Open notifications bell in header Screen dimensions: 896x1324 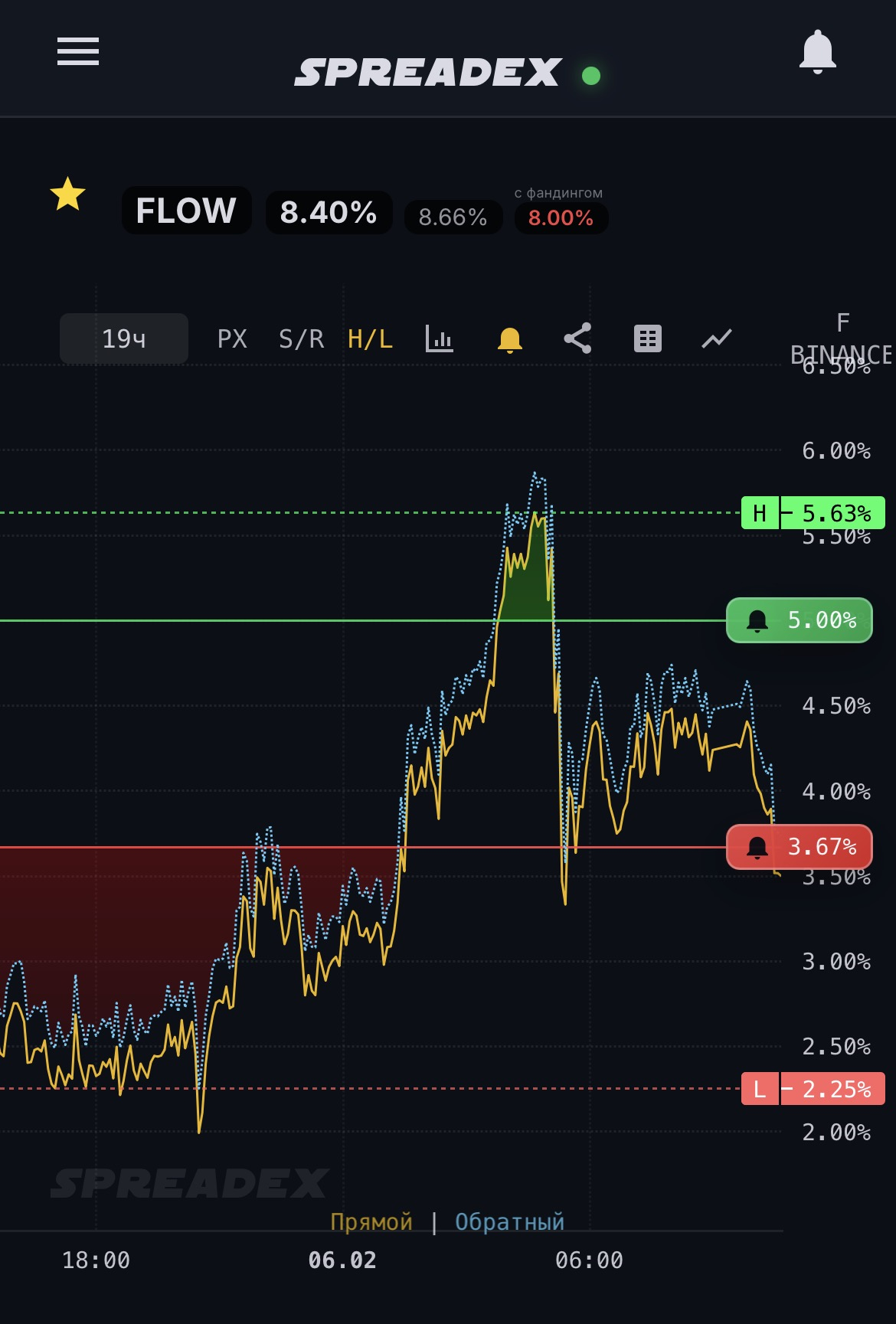tap(817, 52)
